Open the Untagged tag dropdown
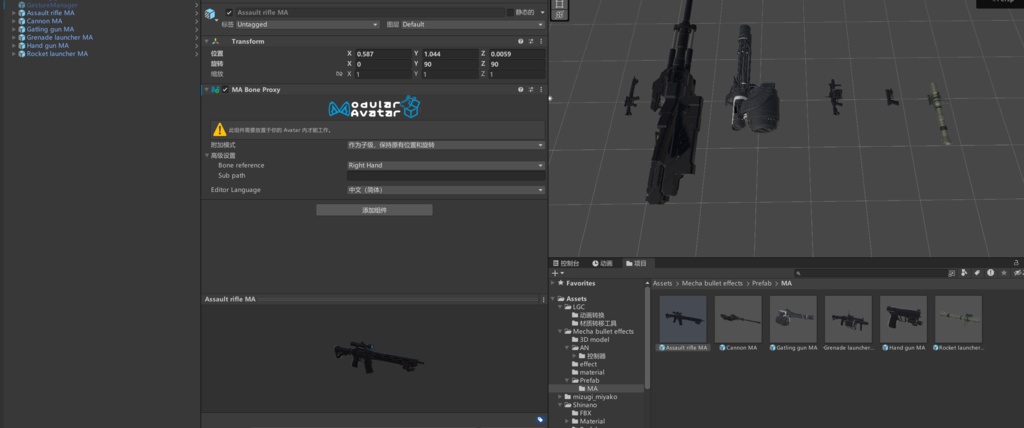This screenshot has height=428, width=1024. [307, 24]
